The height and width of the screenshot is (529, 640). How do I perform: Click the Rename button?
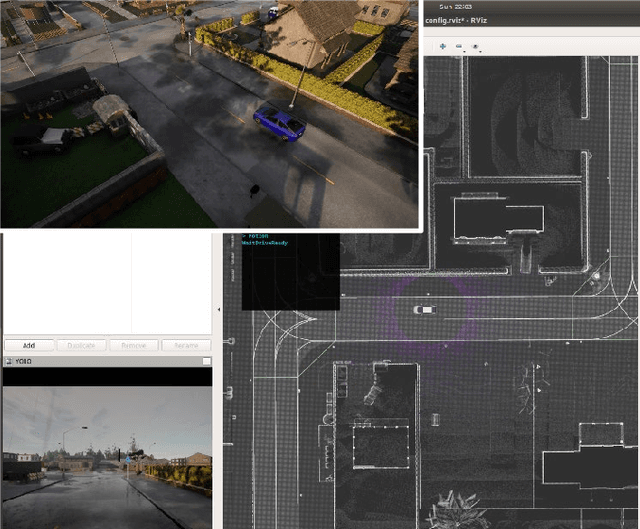pos(186,345)
